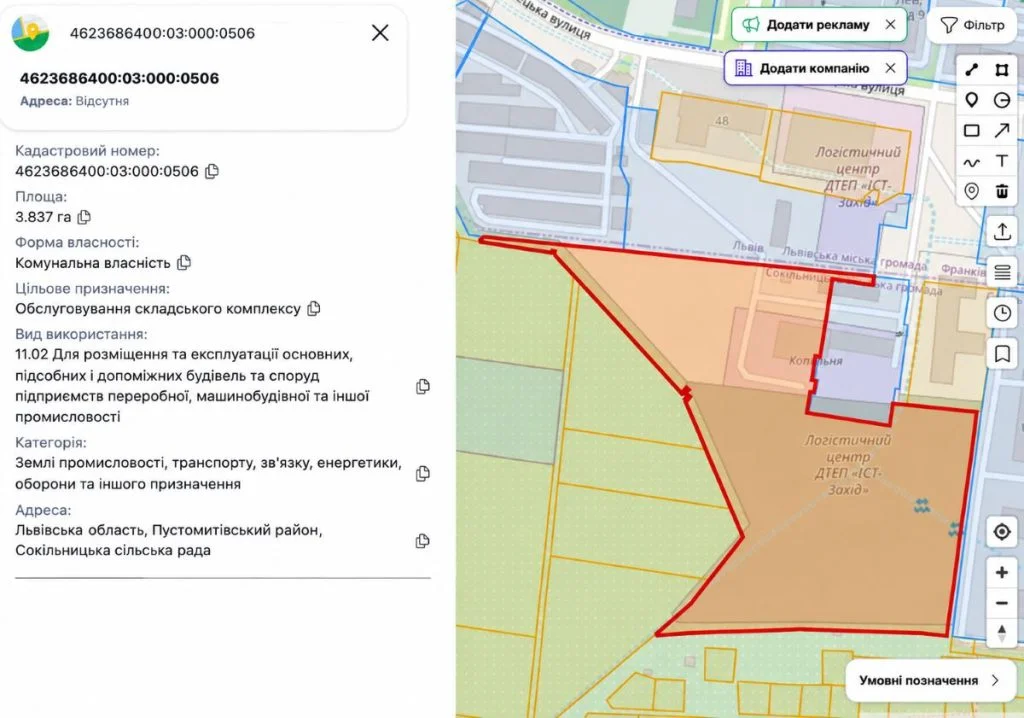This screenshot has height=718, width=1024.
Task: Copy the Львівська область address text
Action: [423, 541]
